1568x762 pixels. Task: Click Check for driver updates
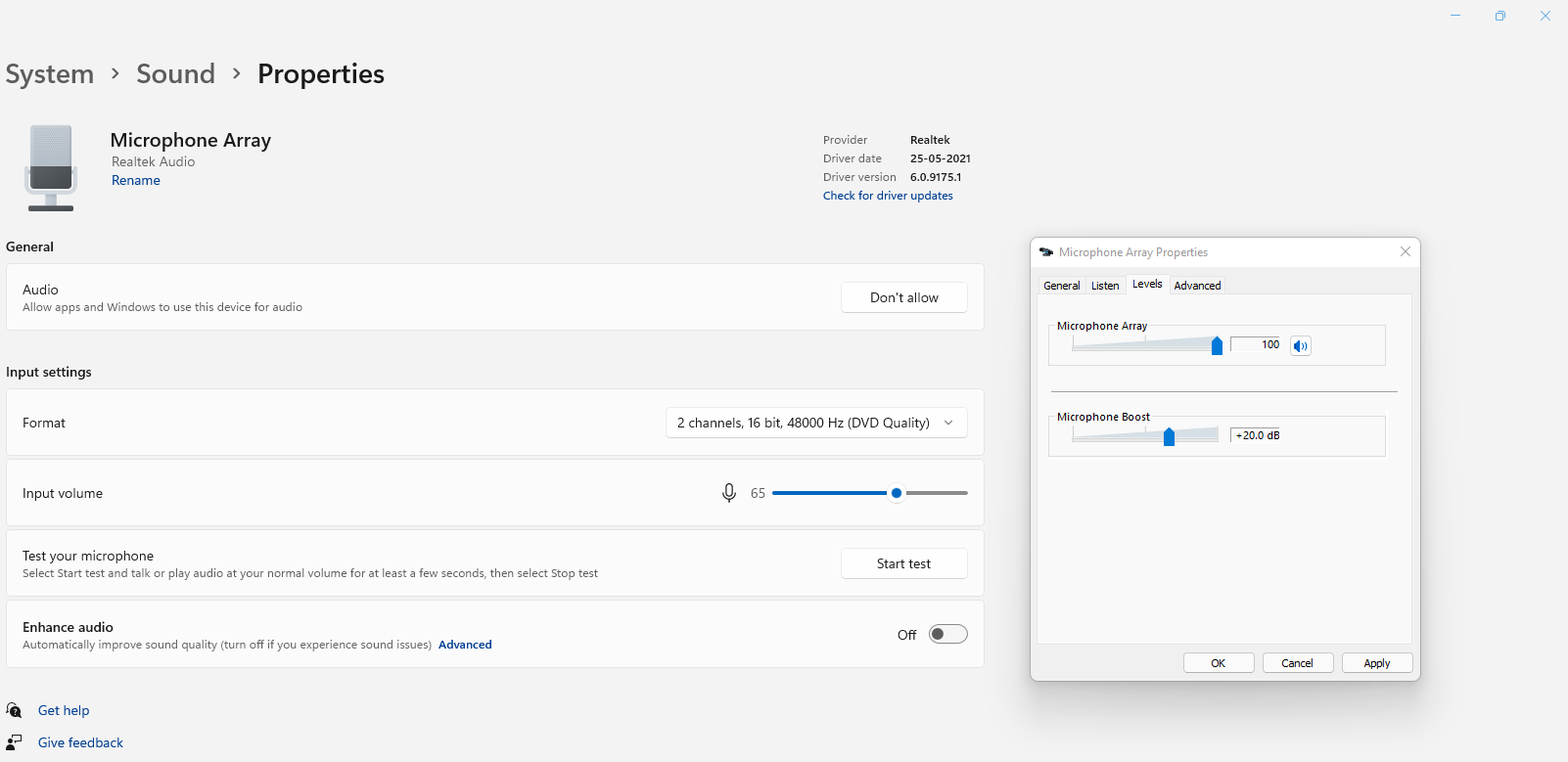[888, 196]
